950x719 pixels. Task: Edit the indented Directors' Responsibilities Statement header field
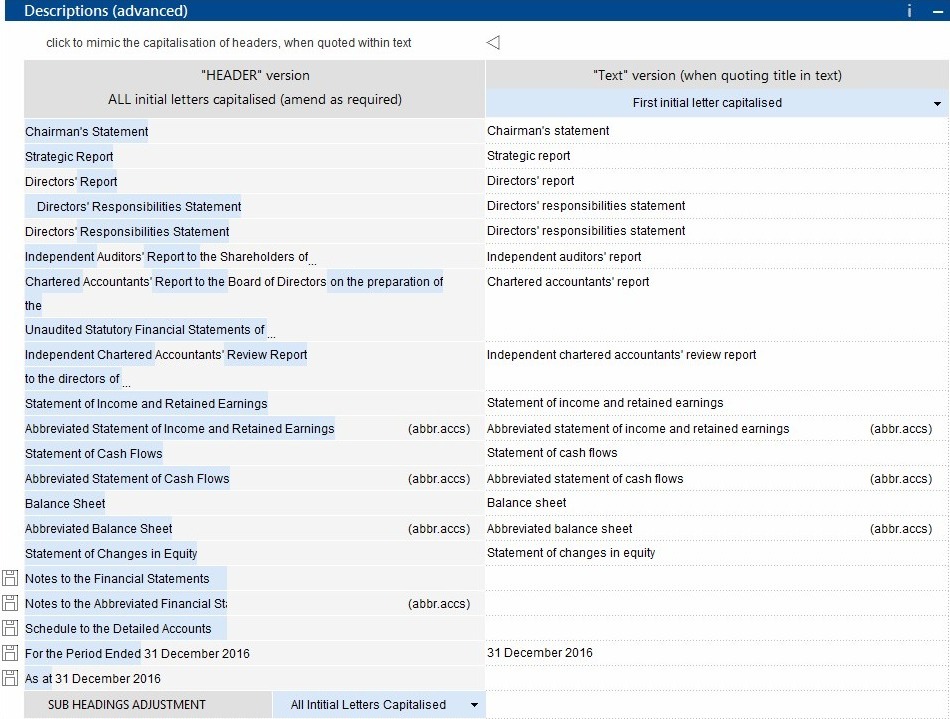click(133, 207)
